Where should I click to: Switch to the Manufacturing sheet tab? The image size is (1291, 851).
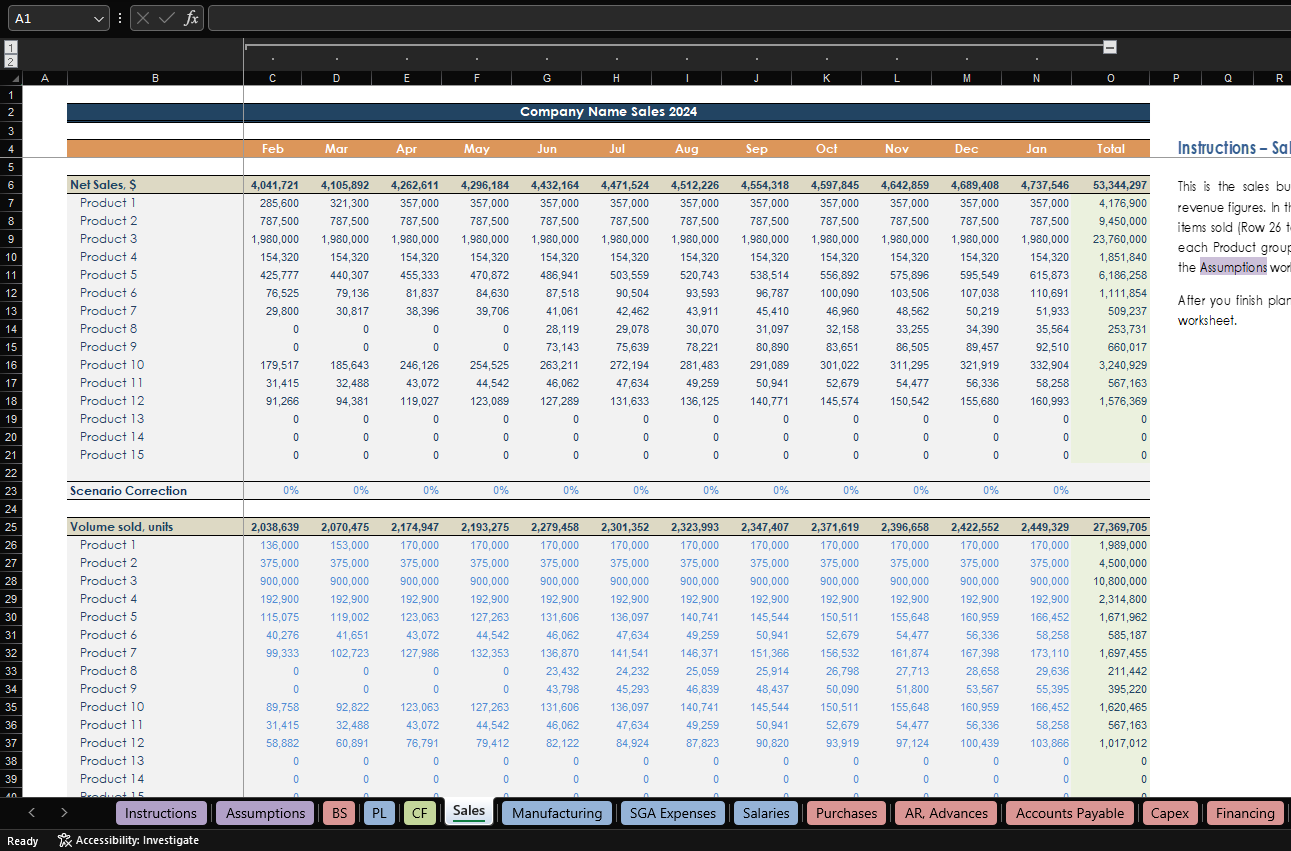557,813
